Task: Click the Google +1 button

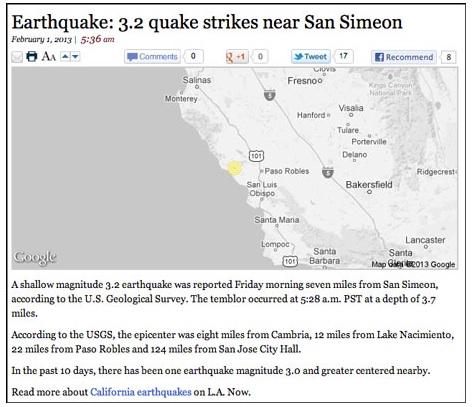Action: 237,57
